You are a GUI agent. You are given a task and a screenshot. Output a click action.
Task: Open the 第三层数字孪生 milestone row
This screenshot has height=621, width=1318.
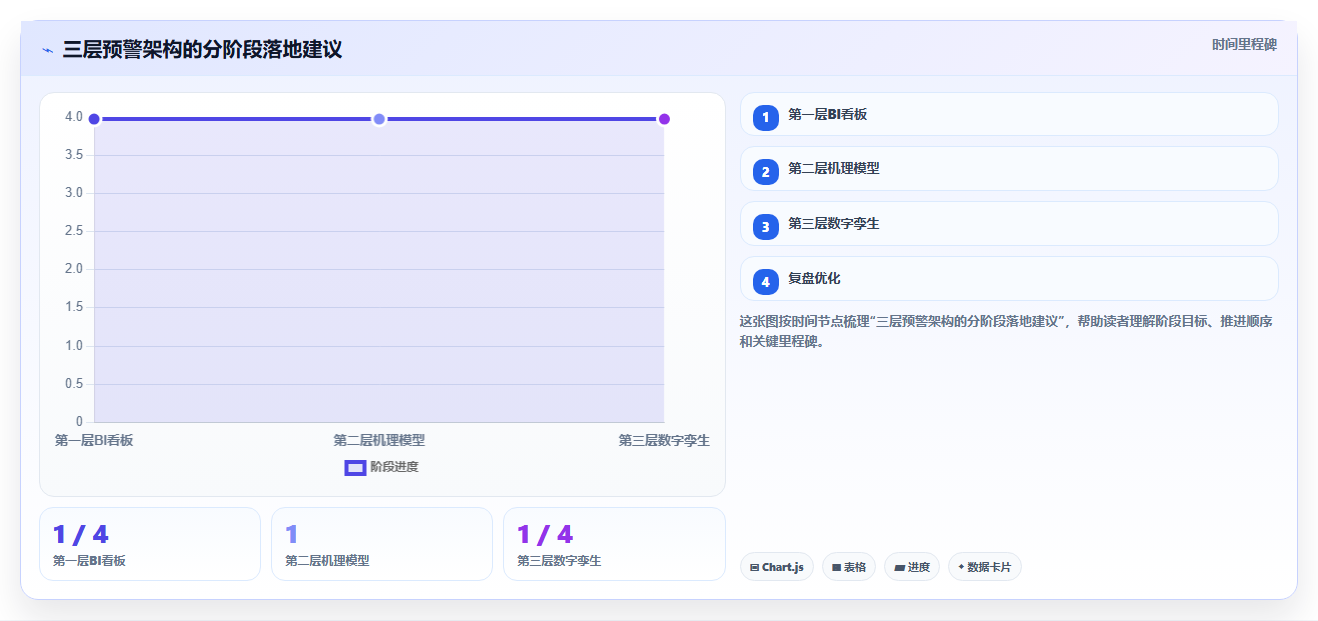coord(1009,223)
